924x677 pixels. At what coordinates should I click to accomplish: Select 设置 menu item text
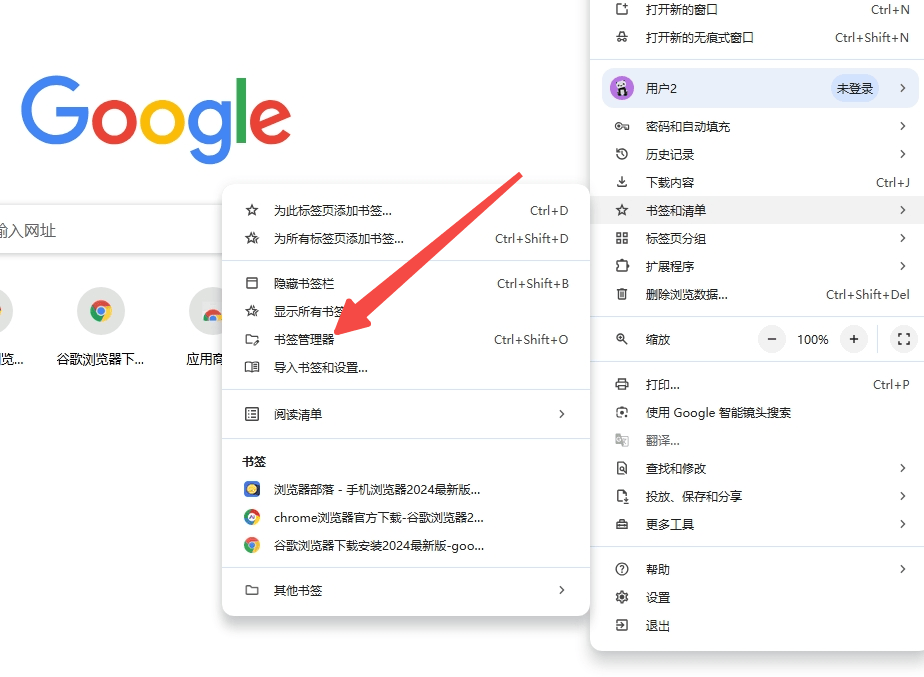658,597
